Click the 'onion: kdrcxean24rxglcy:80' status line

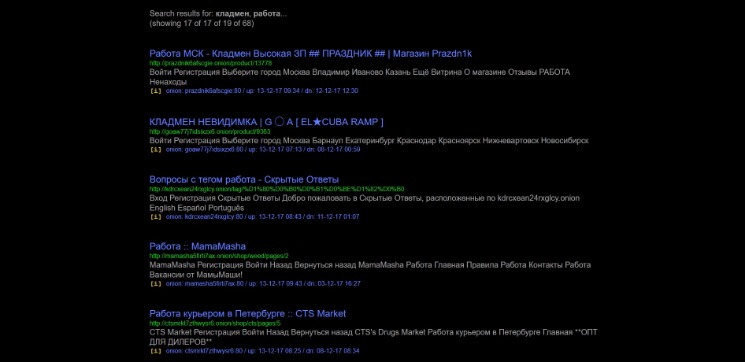[262, 217]
